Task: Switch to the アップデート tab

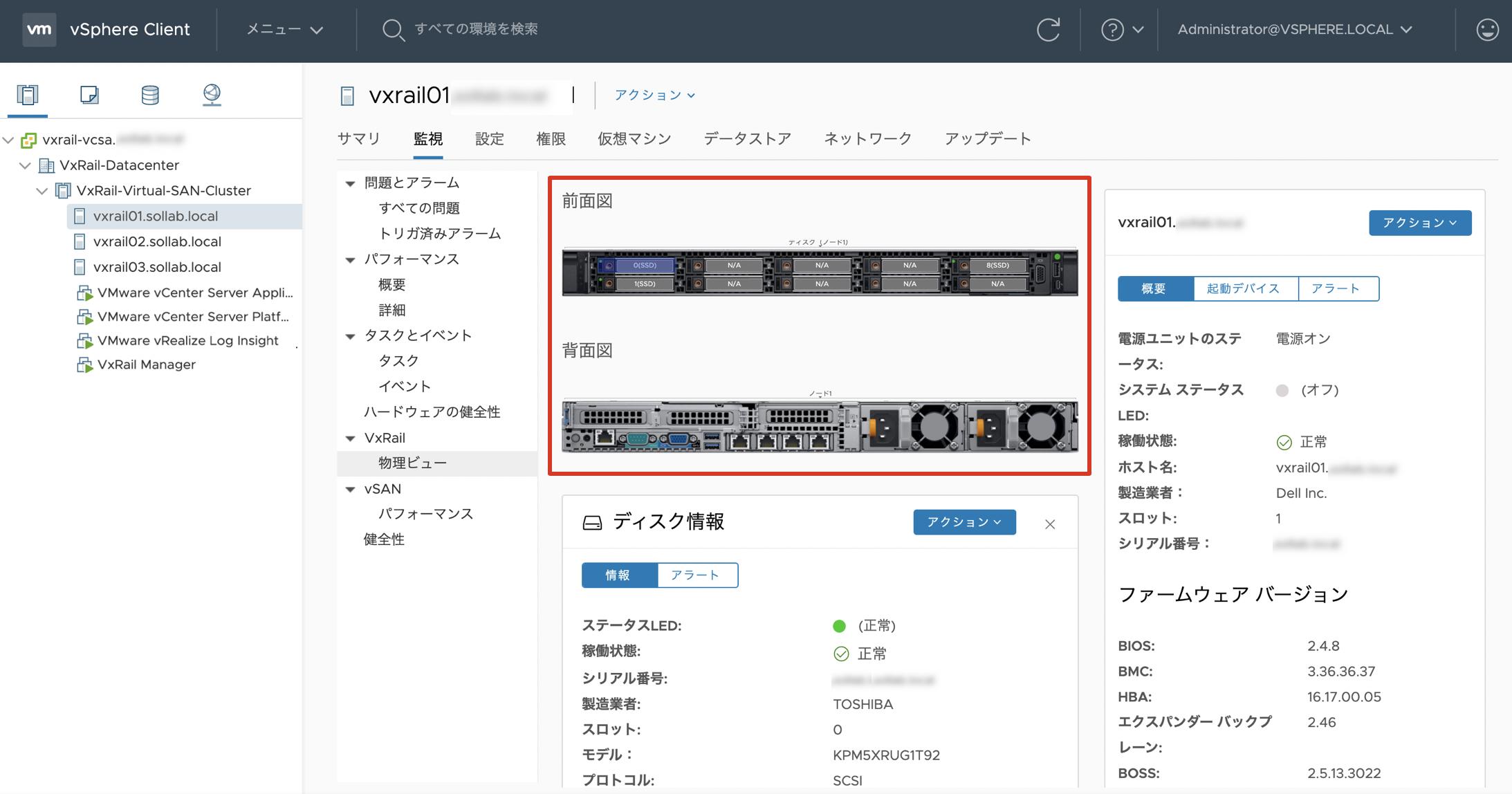Action: coord(988,139)
